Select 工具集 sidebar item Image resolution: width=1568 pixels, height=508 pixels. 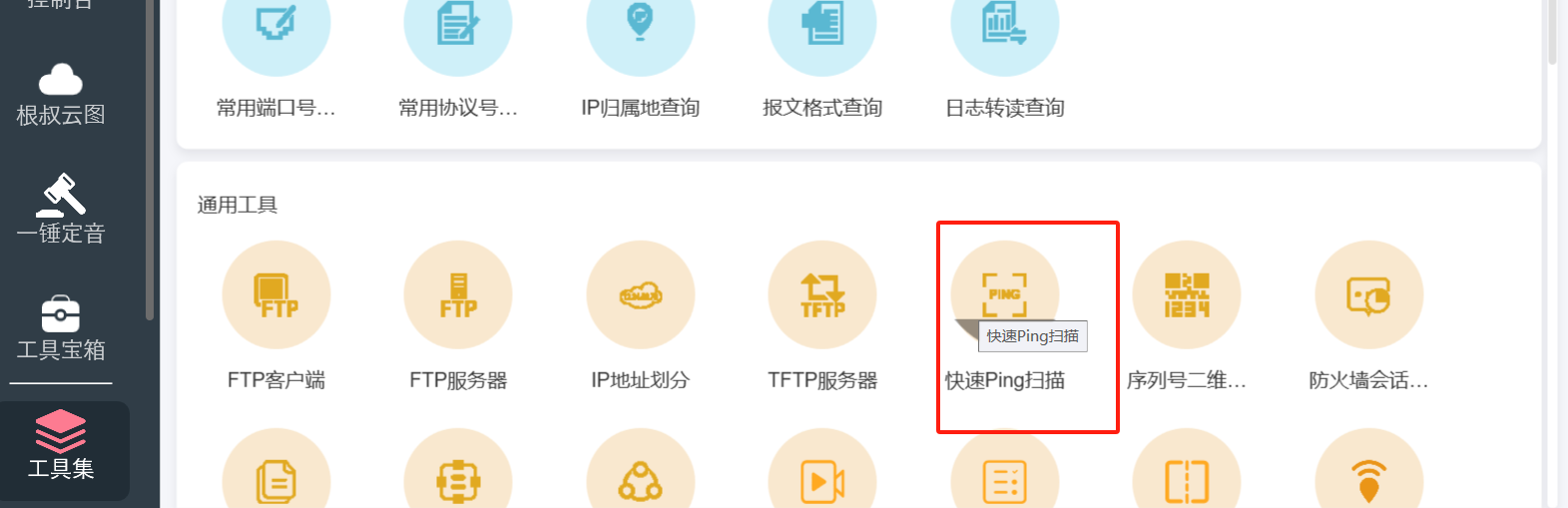[x=61, y=446]
